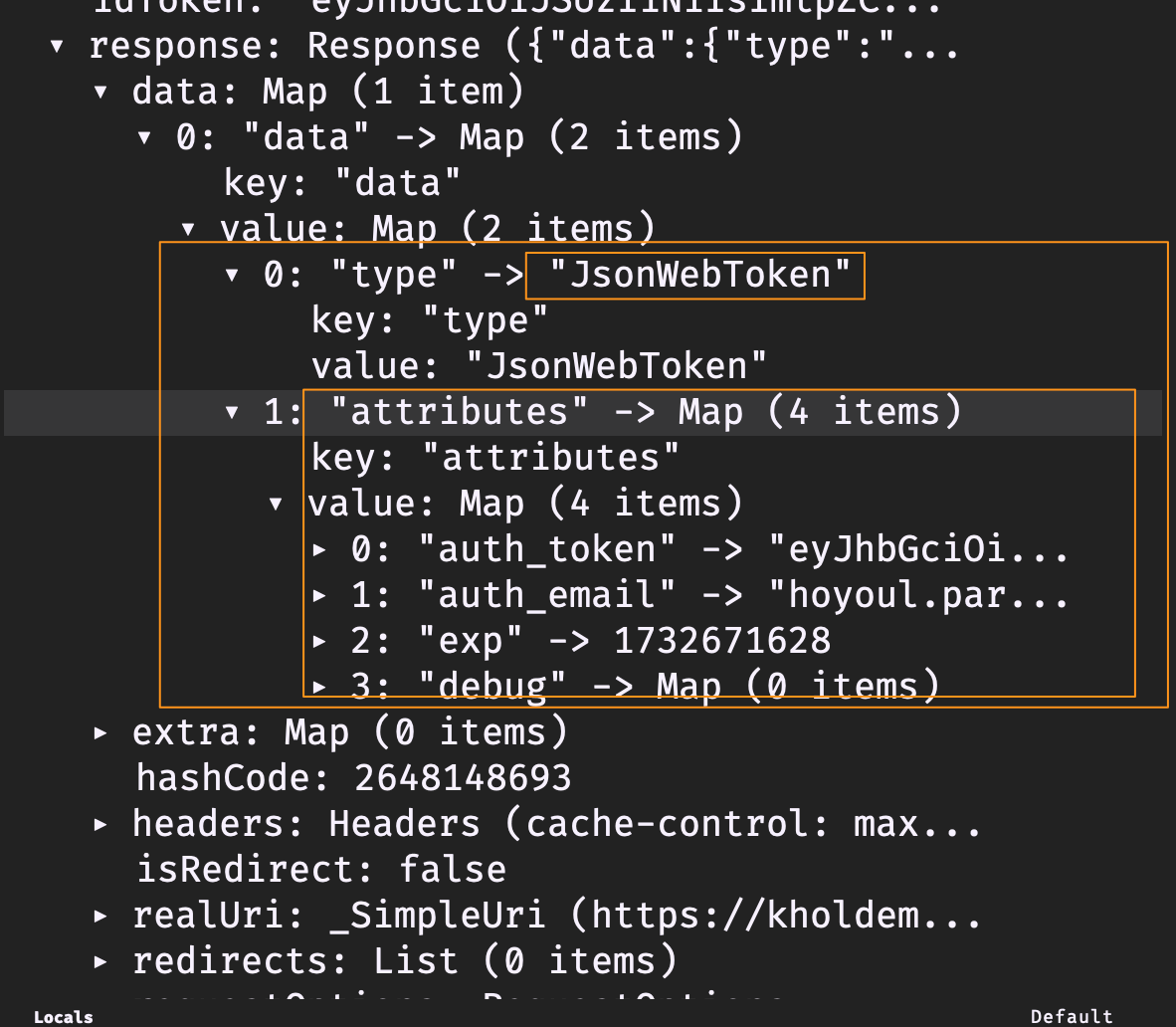This screenshot has width=1176, height=1027.
Task: Collapse the response Response node
Action: click(x=56, y=45)
